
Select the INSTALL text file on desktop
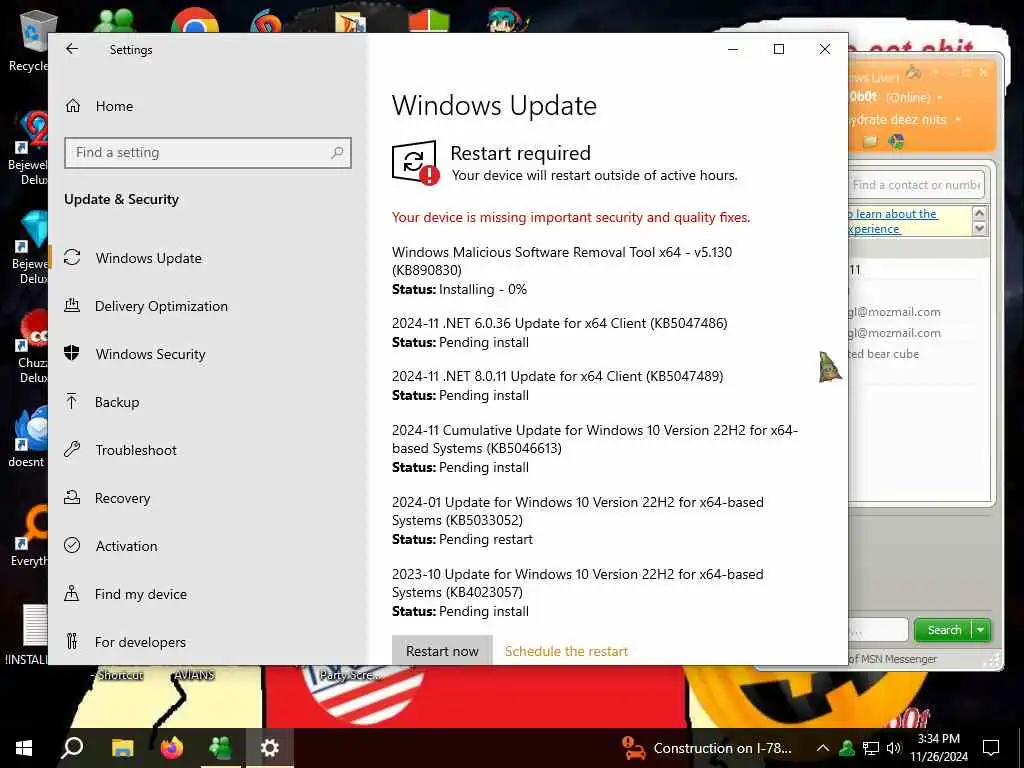point(27,635)
